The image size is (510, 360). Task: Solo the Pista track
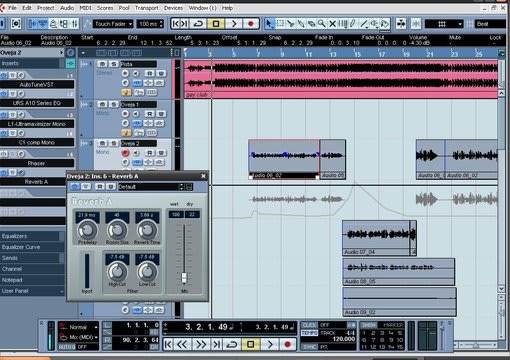click(x=113, y=64)
